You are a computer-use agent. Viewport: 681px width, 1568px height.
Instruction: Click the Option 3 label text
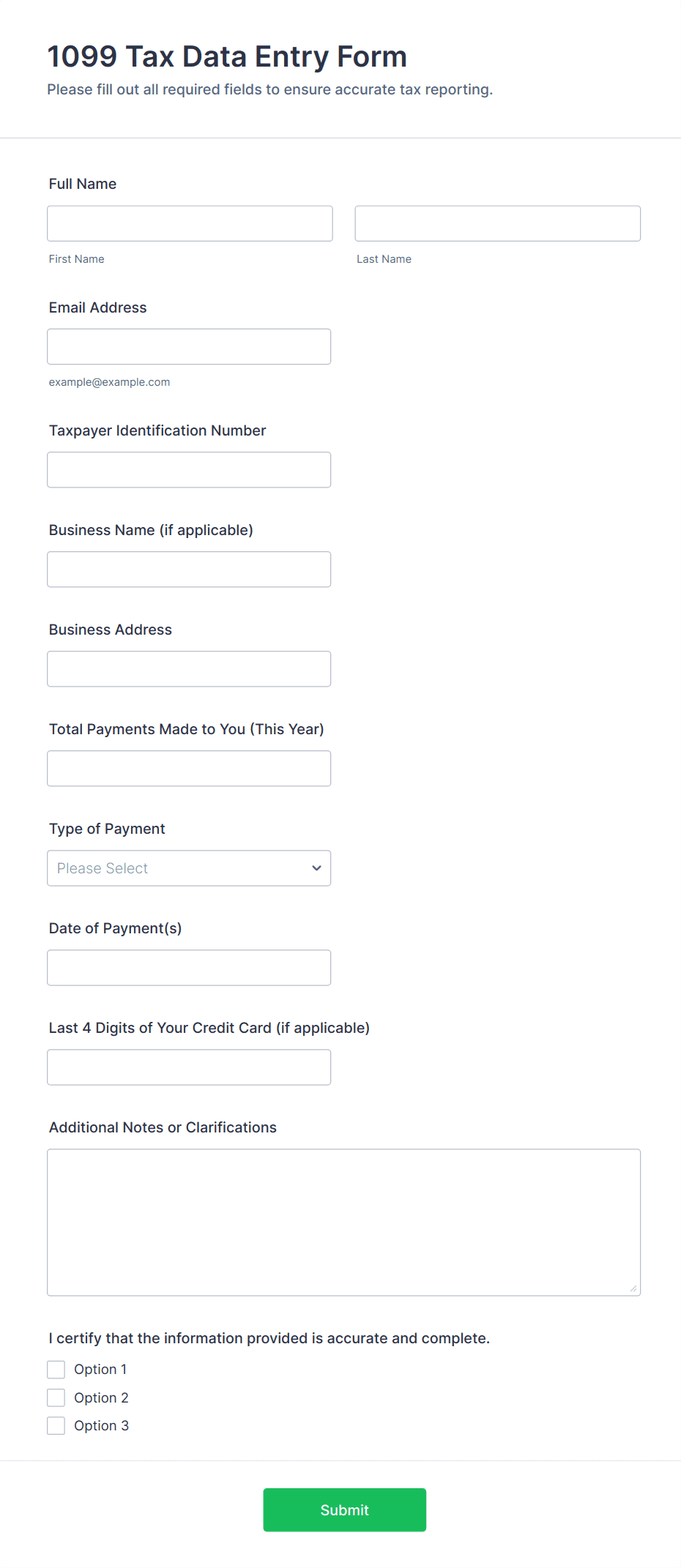(x=101, y=1425)
